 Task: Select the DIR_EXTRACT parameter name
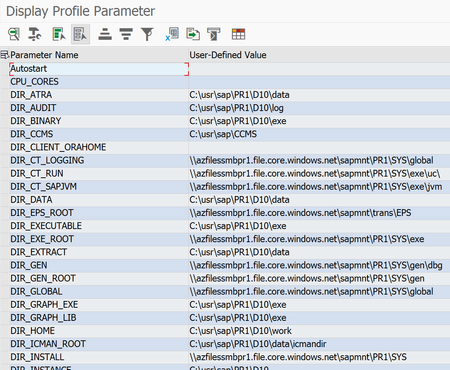click(x=39, y=252)
